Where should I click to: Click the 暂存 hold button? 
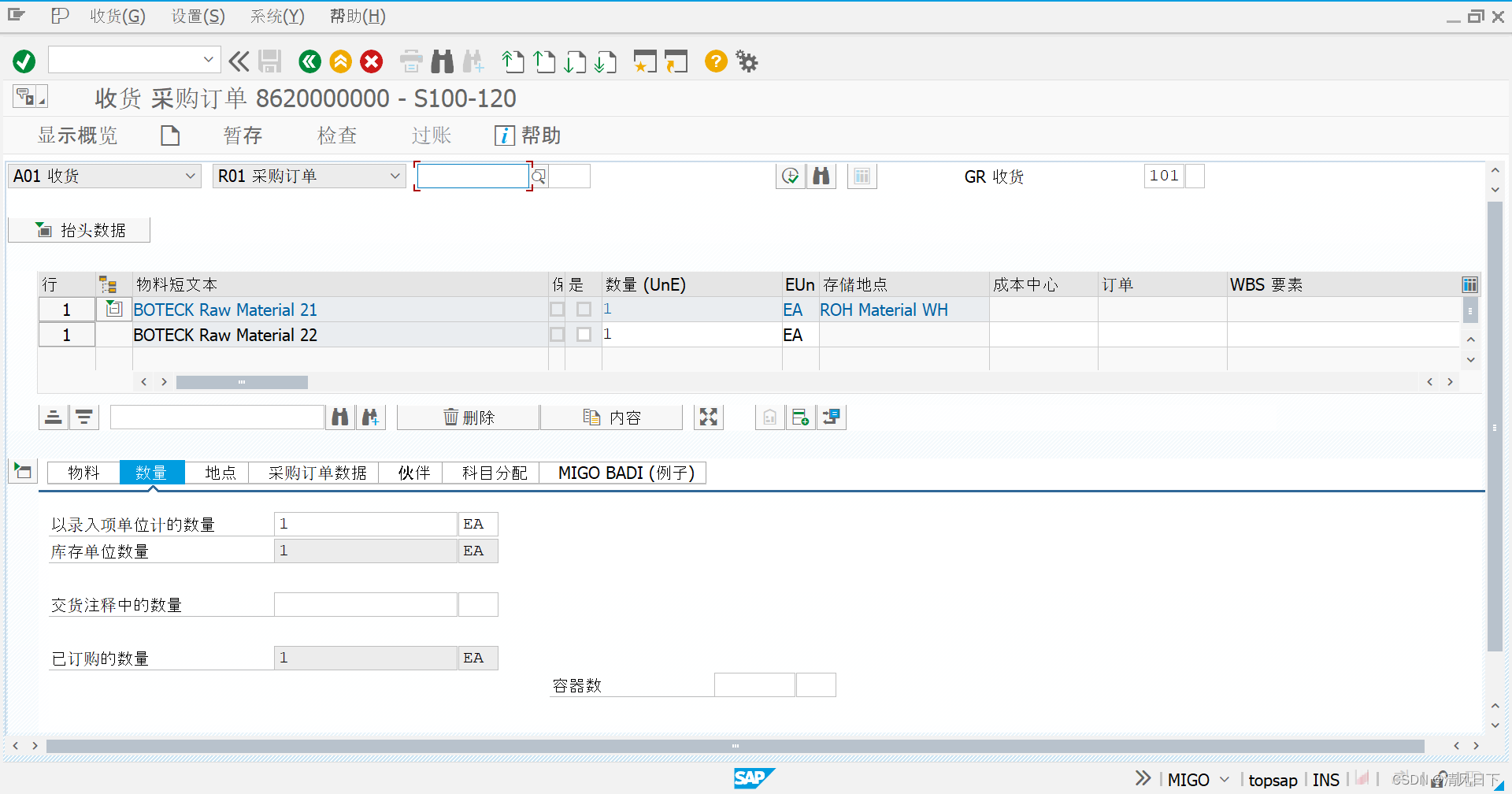point(243,135)
